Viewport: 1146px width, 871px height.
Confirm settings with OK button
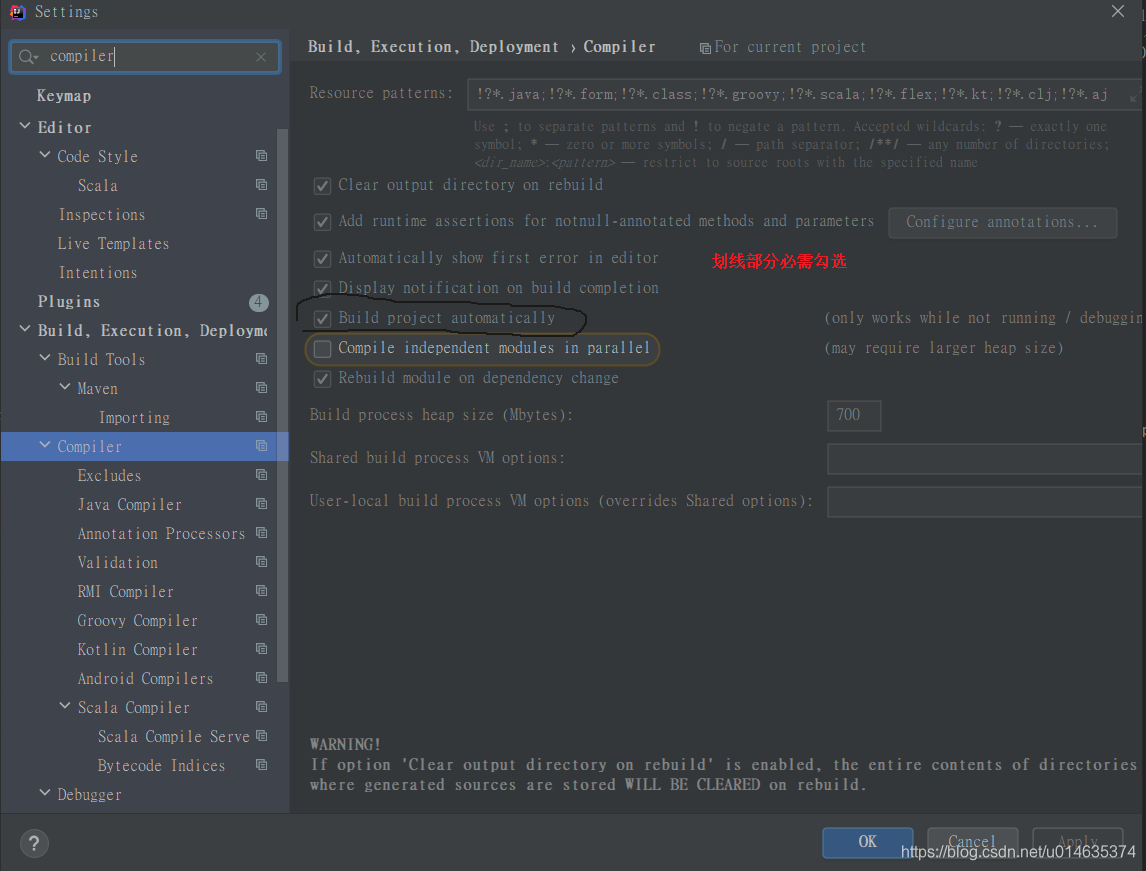pos(868,843)
